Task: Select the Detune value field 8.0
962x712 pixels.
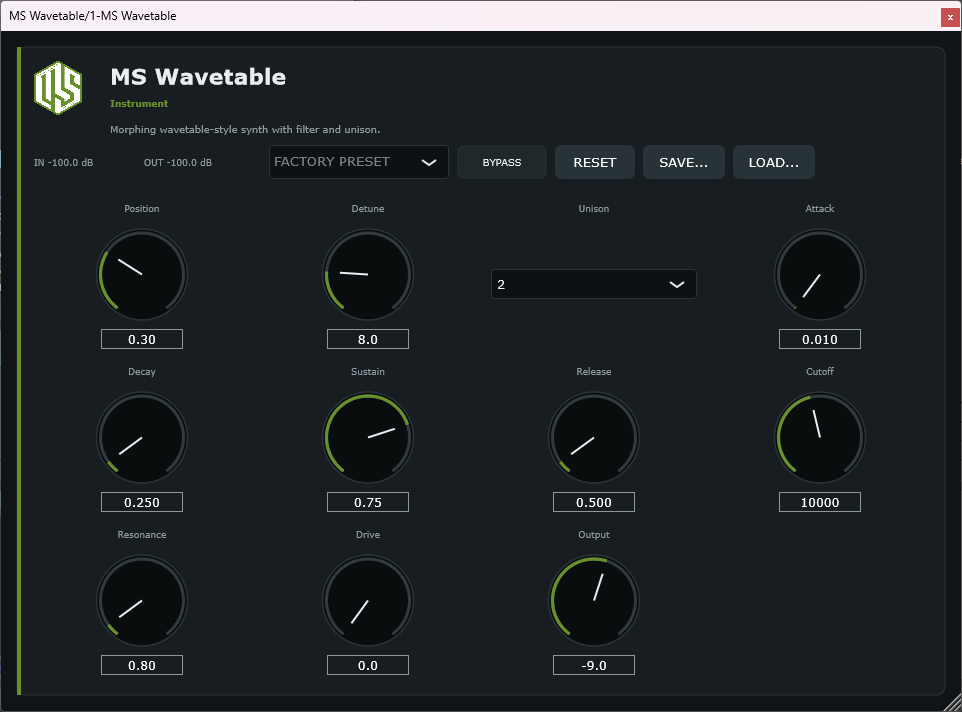Action: 367,339
